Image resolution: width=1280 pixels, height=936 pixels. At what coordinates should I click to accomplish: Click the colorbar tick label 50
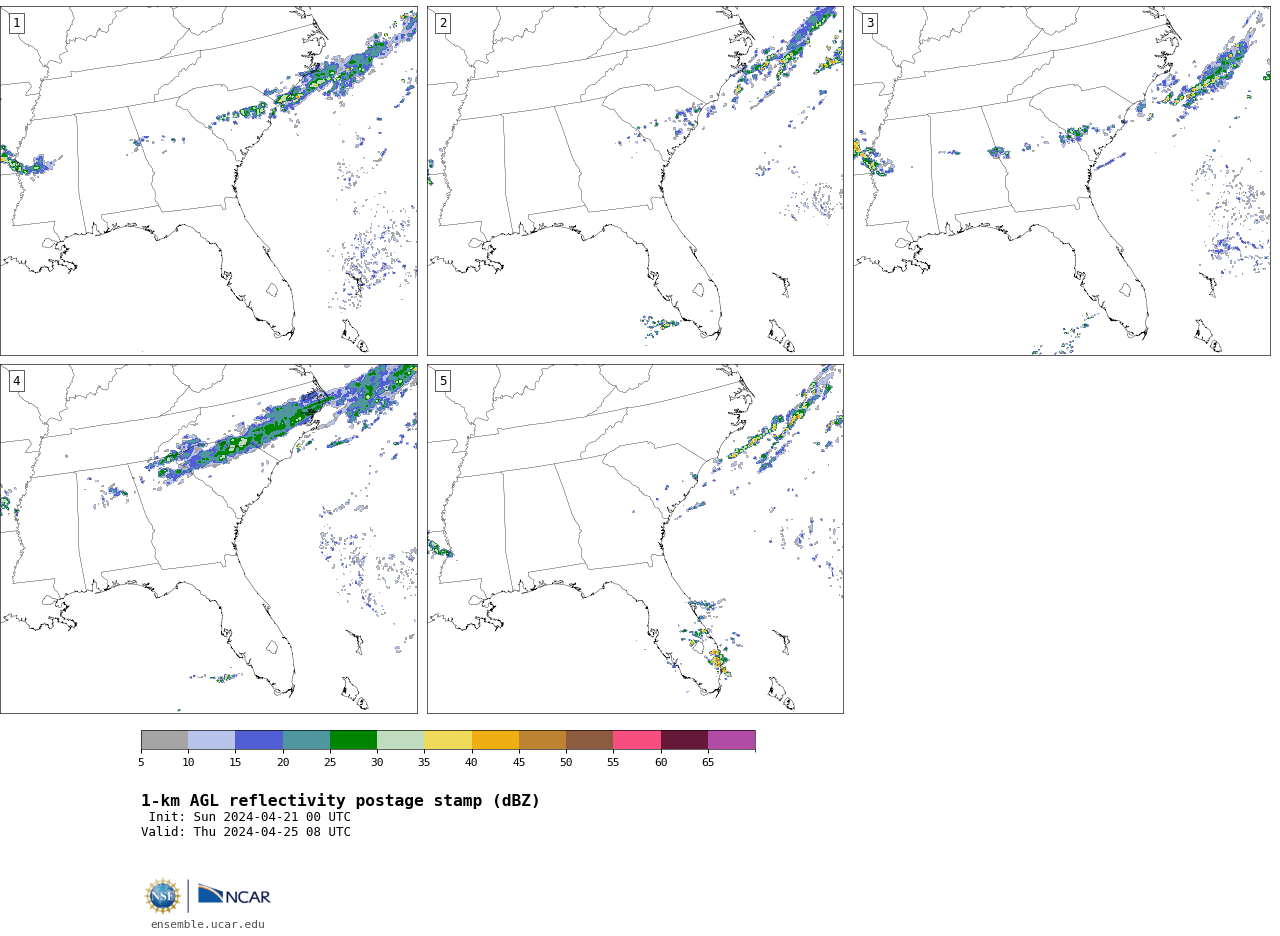[x=566, y=763]
